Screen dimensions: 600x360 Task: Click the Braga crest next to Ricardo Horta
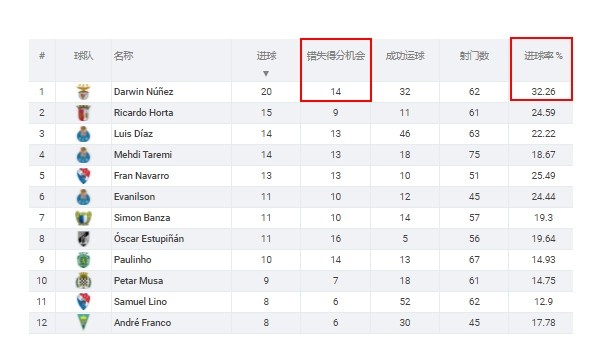coord(83,113)
